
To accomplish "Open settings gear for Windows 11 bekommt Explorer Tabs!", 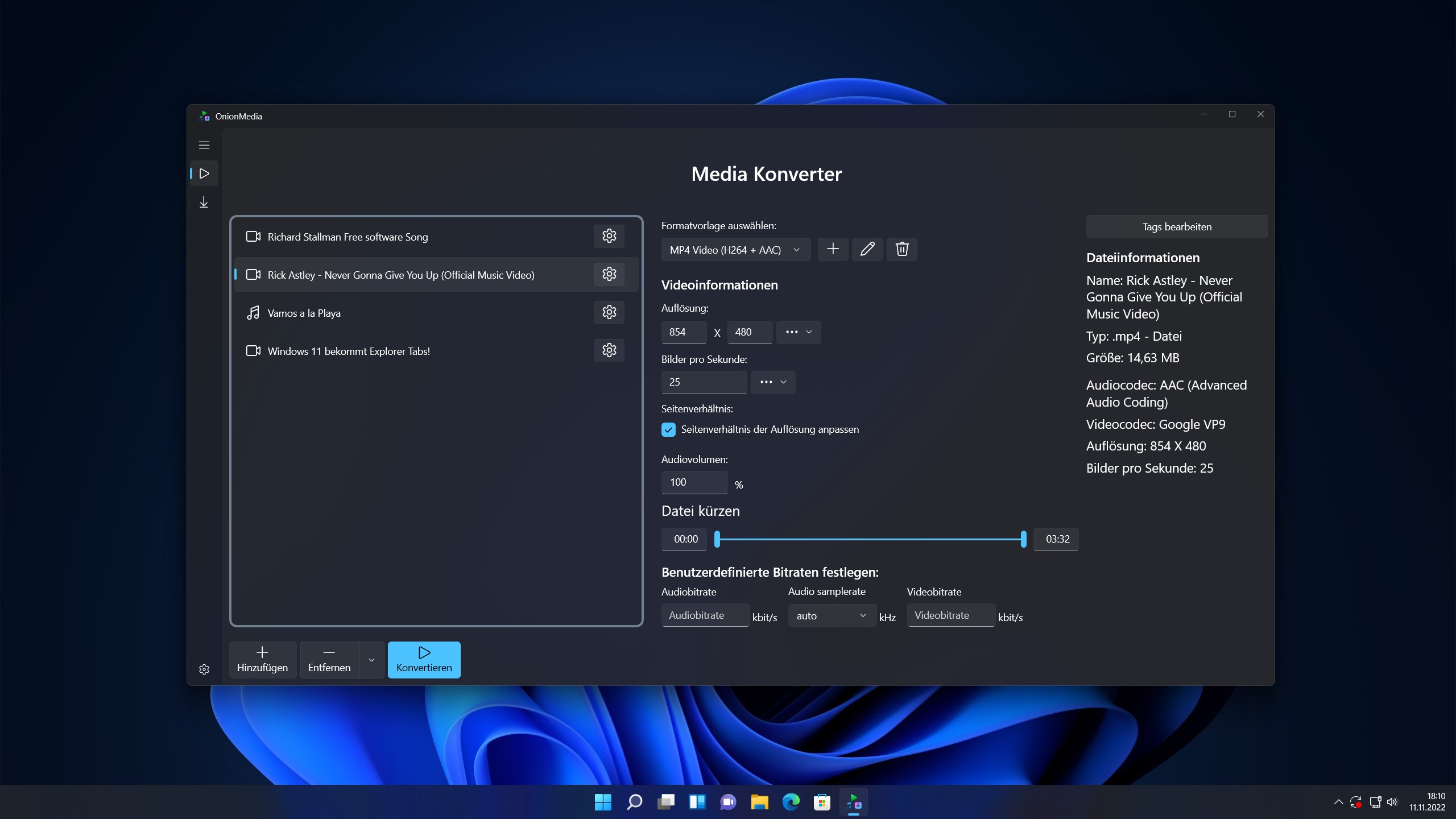I will pos(609,350).
